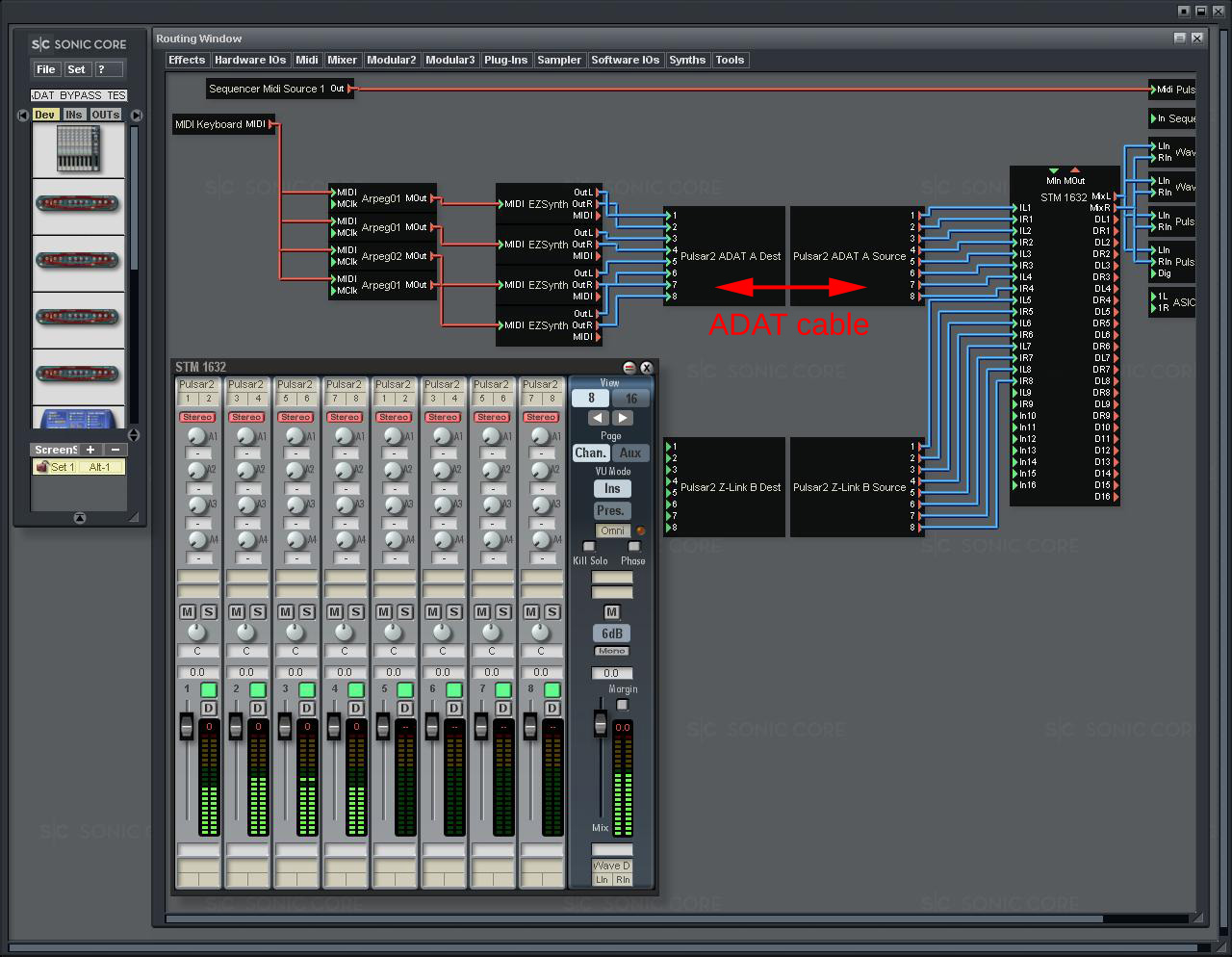1232x957 pixels.
Task: Switch mixer view to 8 channels
Action: click(x=591, y=398)
